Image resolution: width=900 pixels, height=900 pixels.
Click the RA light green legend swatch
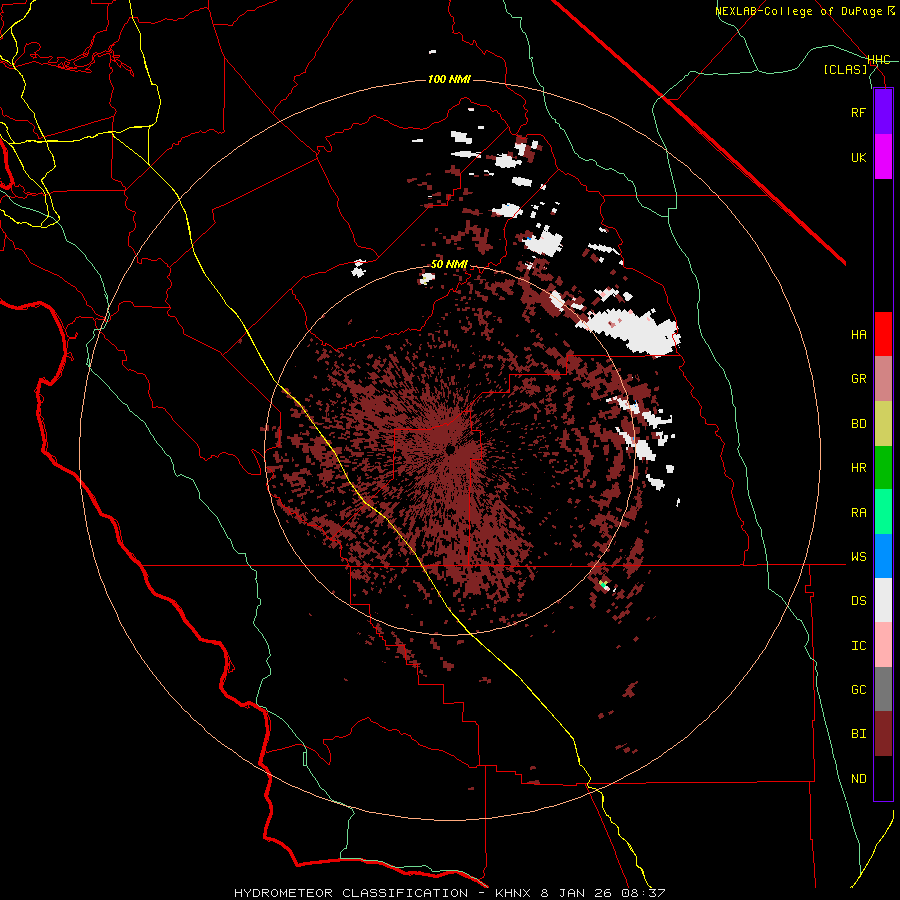tap(883, 512)
